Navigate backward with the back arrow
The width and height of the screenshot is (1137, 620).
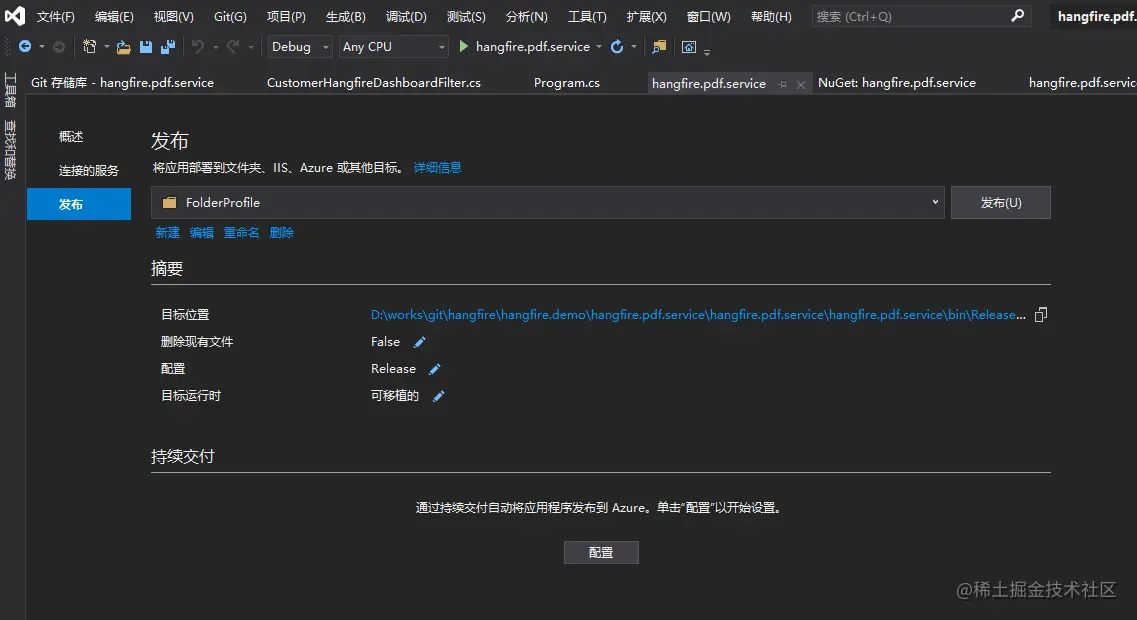[25, 46]
